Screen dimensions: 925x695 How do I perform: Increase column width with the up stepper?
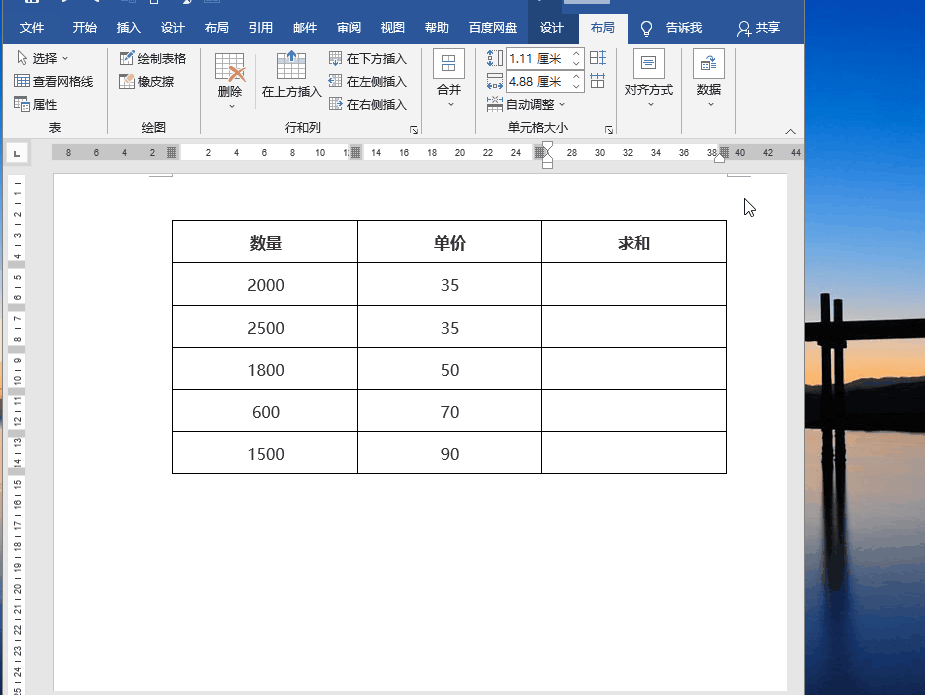(x=577, y=77)
